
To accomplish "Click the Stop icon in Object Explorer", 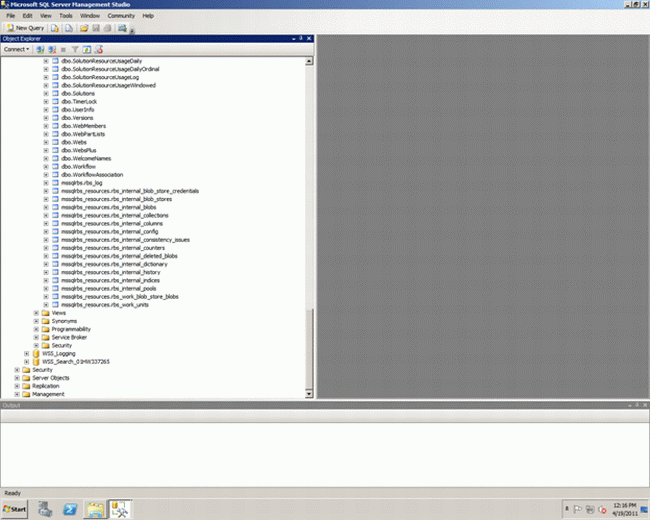I will pos(63,49).
